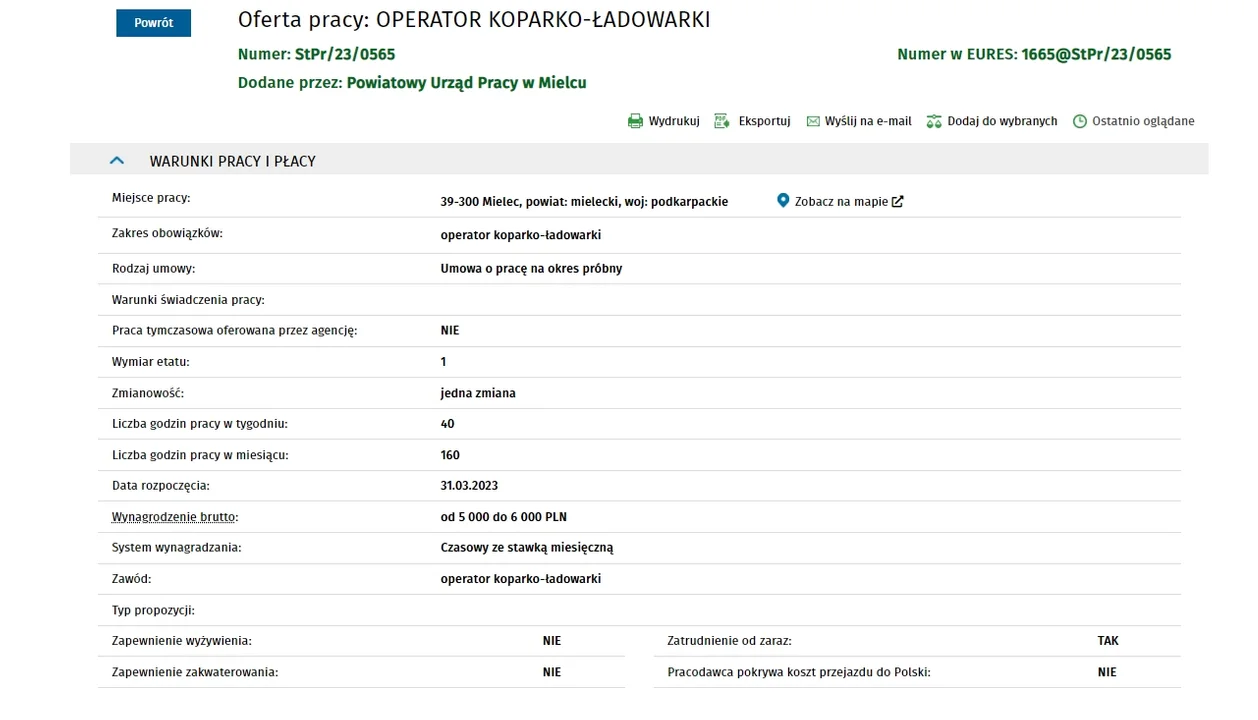Click the Typ propozycji label
The width and height of the screenshot is (1258, 720).
(x=153, y=610)
